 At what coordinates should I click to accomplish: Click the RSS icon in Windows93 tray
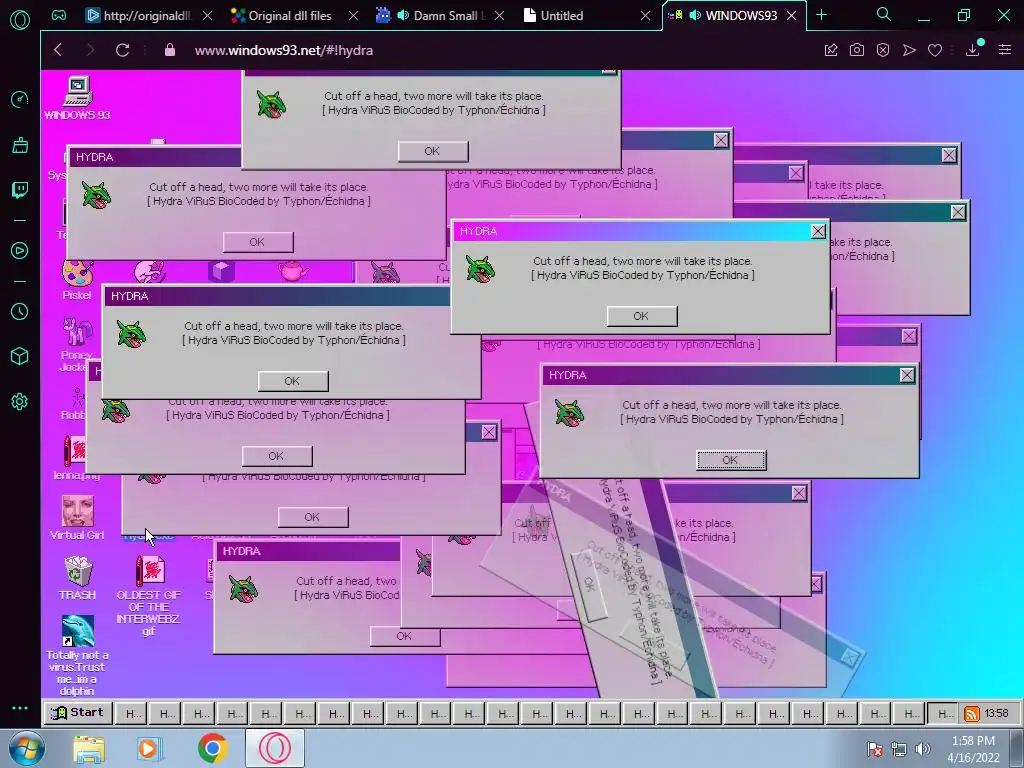[972, 713]
